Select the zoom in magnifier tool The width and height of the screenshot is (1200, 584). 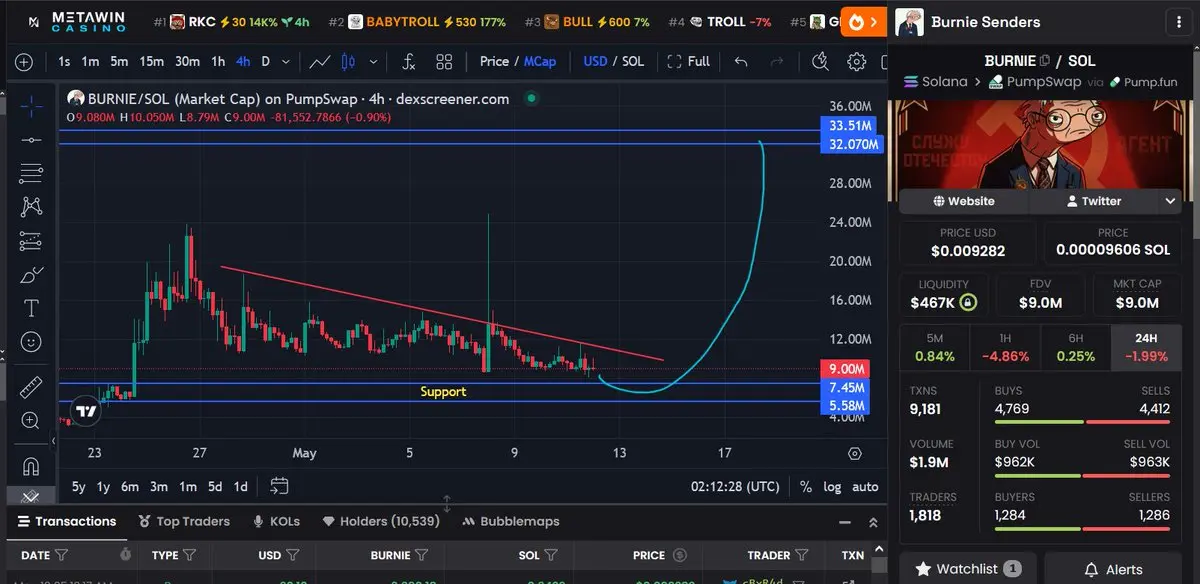[31, 421]
